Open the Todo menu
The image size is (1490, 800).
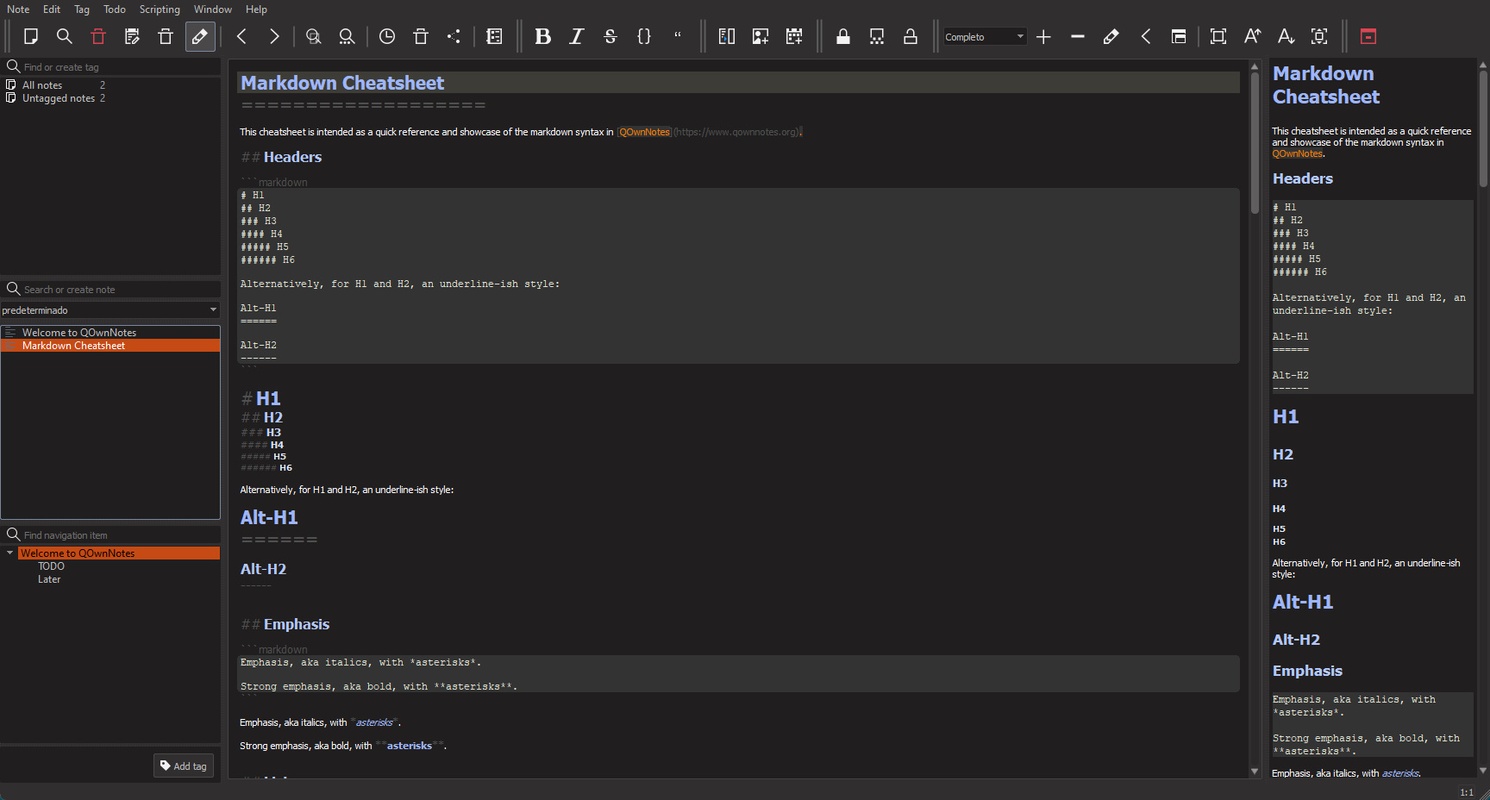(x=114, y=9)
